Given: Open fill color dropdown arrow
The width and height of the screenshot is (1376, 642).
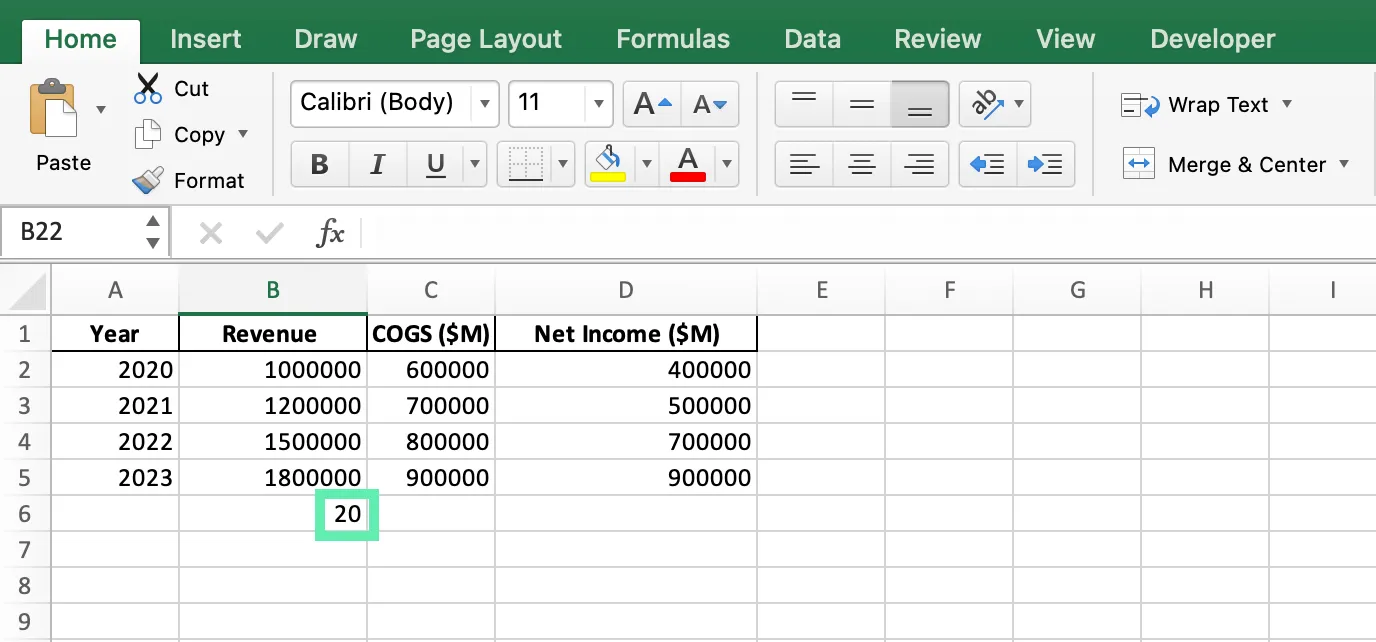Looking at the screenshot, I should tap(646, 164).
